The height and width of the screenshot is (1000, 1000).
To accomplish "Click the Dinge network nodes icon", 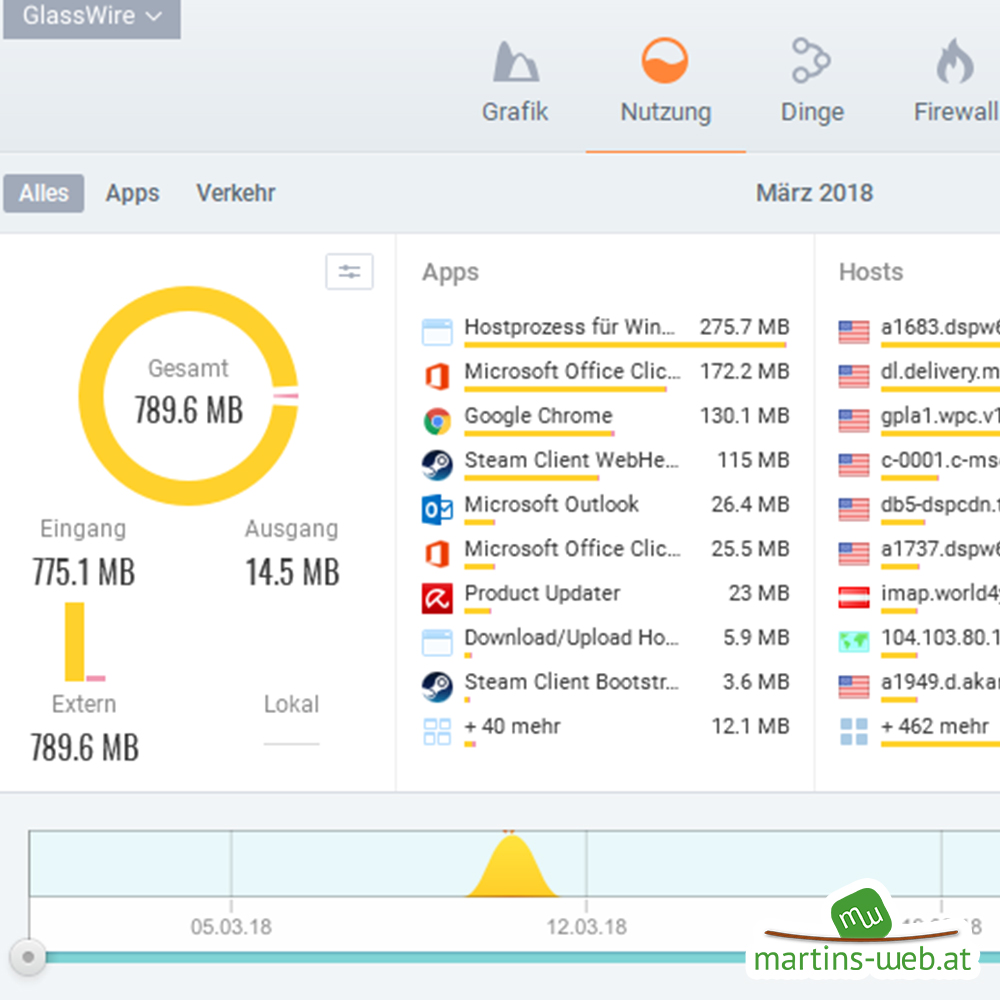I will pyautogui.click(x=811, y=61).
